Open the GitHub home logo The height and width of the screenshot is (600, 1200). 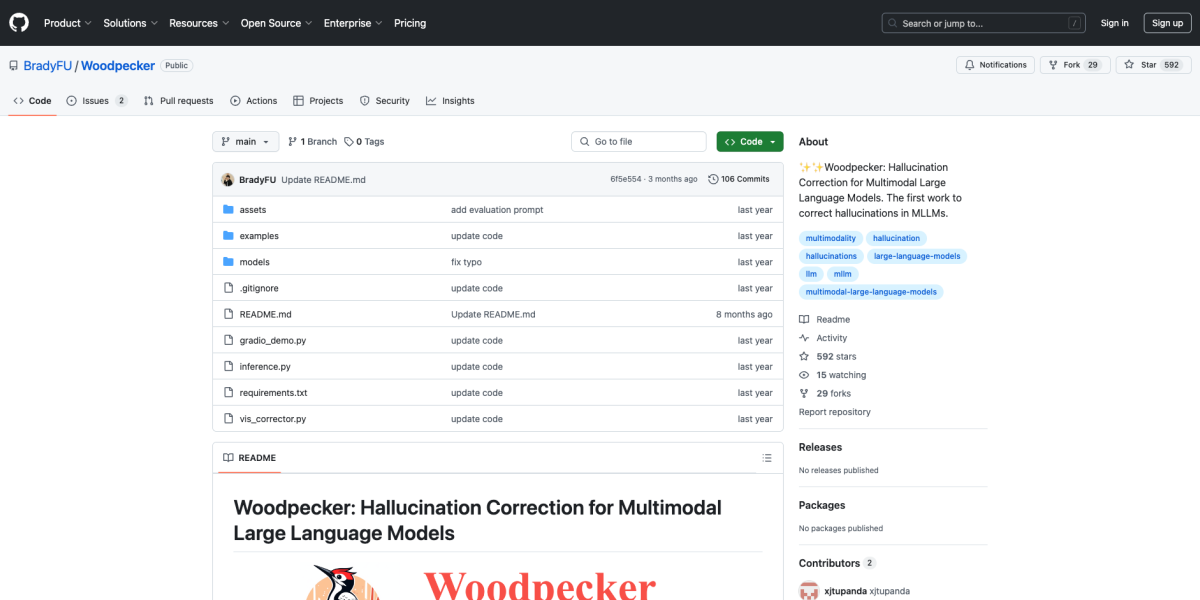point(18,22)
